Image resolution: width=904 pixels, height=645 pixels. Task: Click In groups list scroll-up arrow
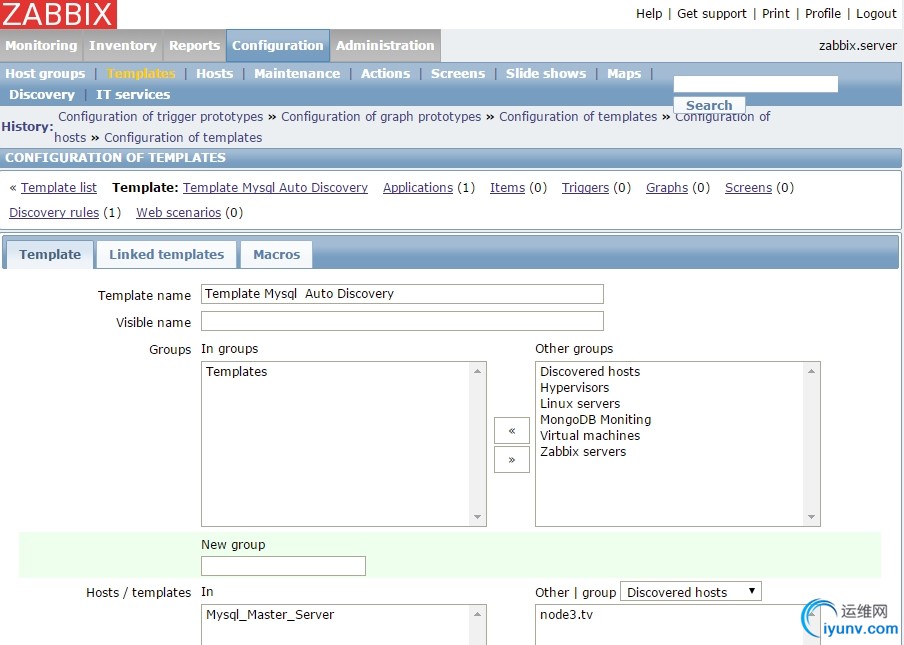[x=477, y=371]
